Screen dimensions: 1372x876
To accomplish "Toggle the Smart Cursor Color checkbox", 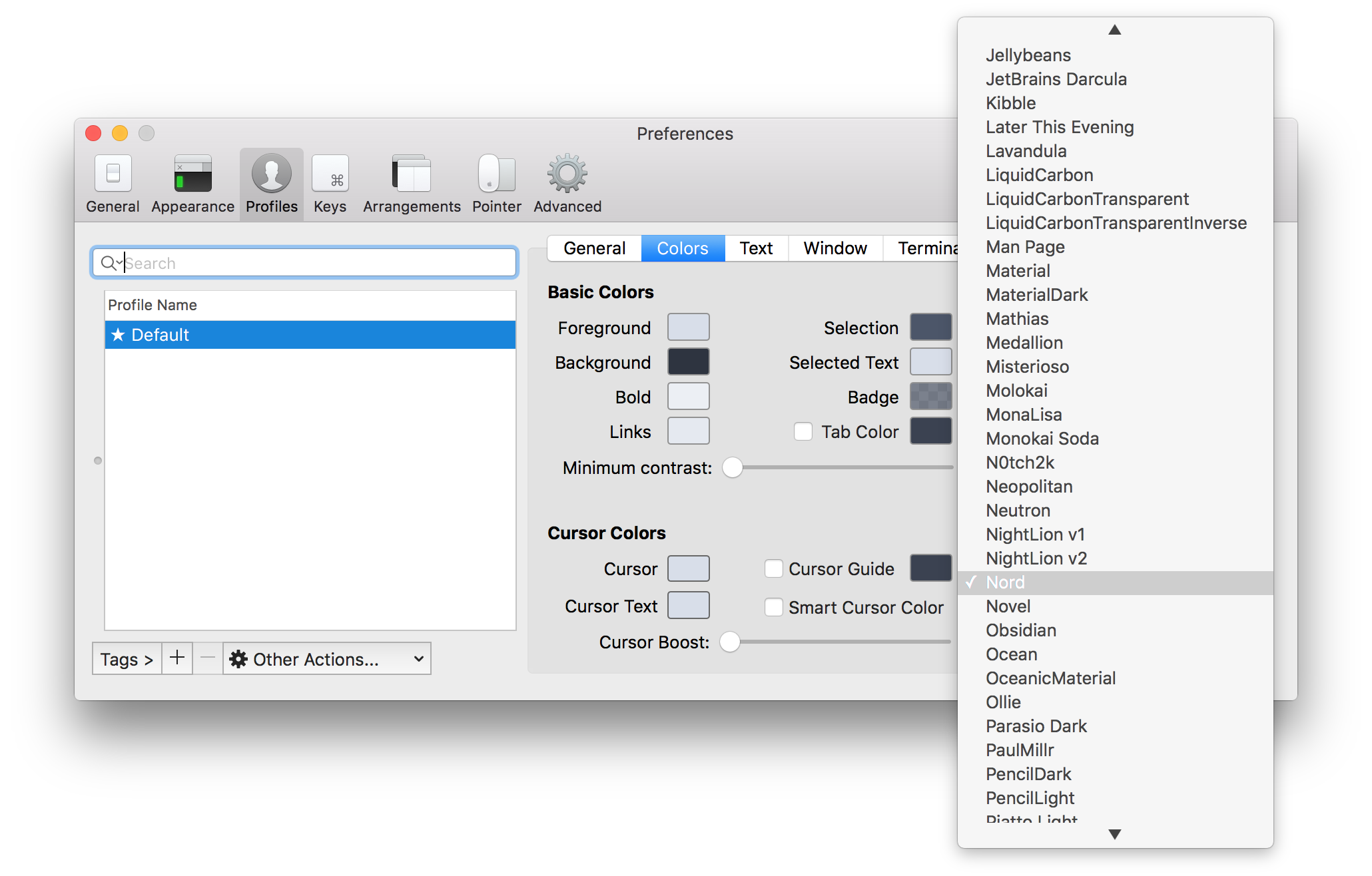I will (774, 607).
